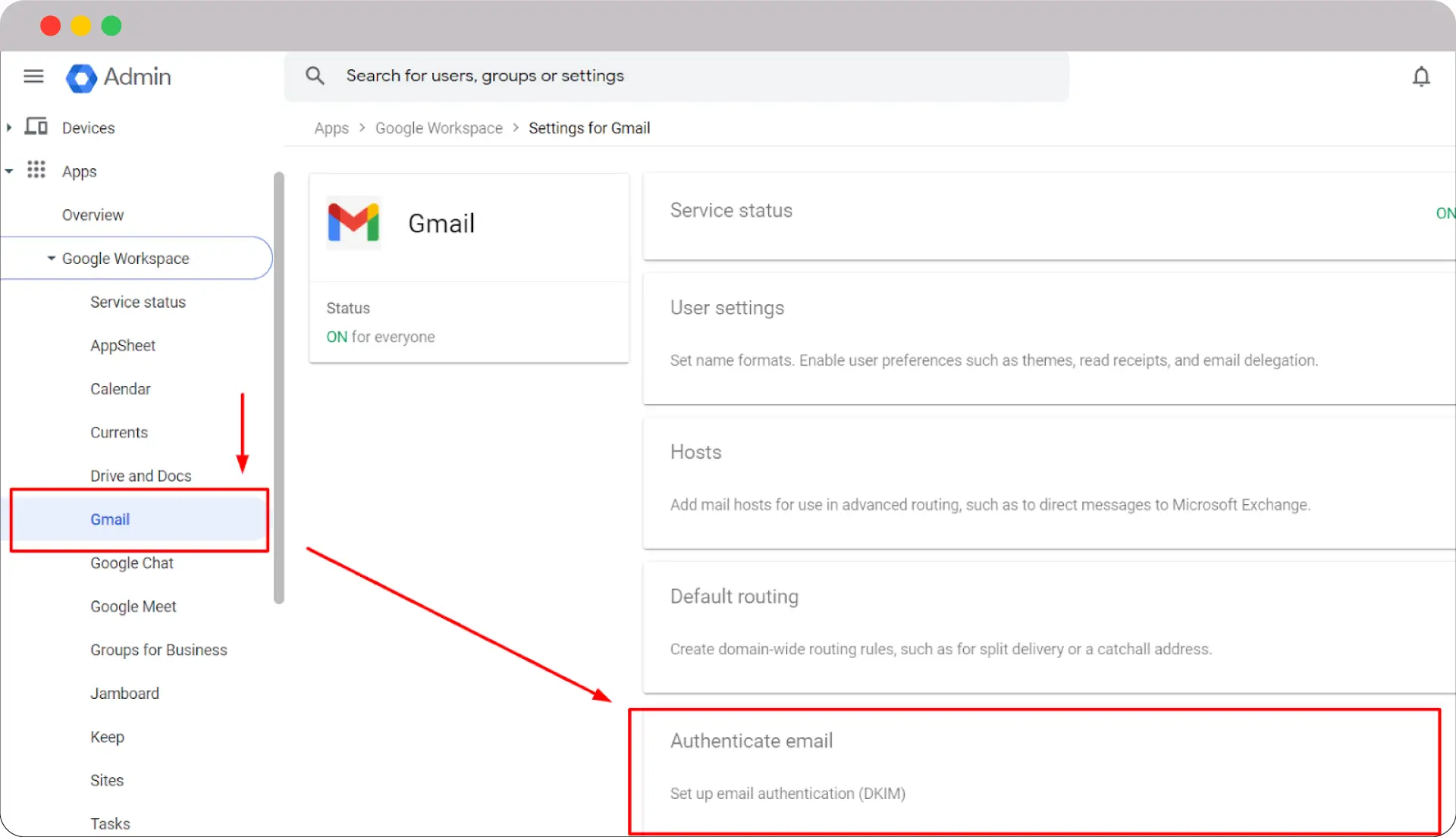Collapse the Google Workspace section
1456x837 pixels.
point(50,258)
